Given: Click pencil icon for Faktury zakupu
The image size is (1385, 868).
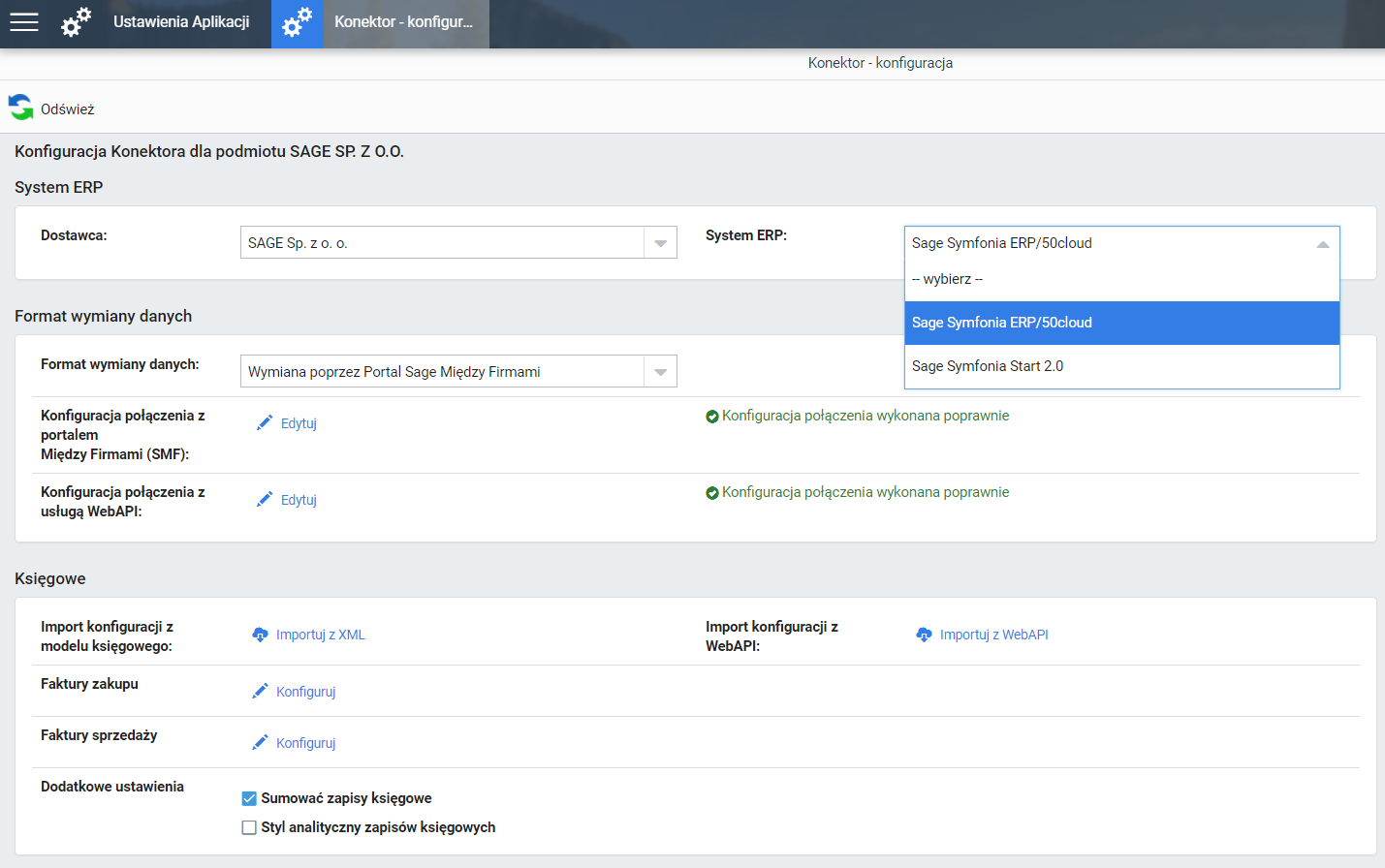Looking at the screenshot, I should pyautogui.click(x=260, y=691).
